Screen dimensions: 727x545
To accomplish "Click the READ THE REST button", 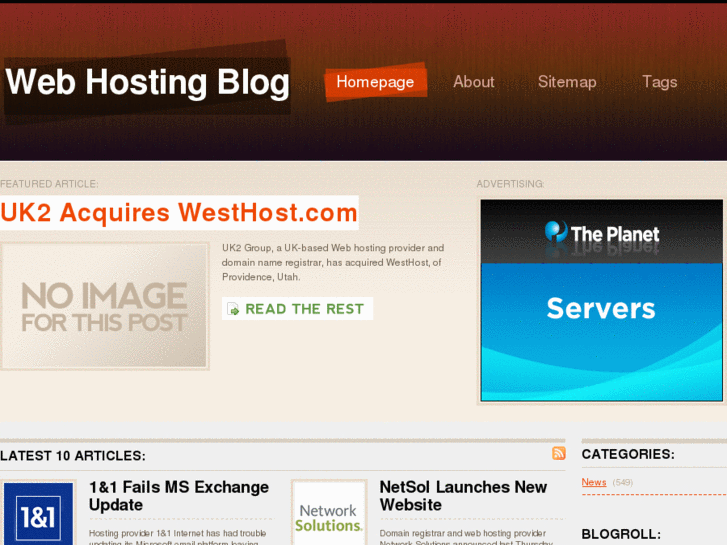I will pos(297,309).
